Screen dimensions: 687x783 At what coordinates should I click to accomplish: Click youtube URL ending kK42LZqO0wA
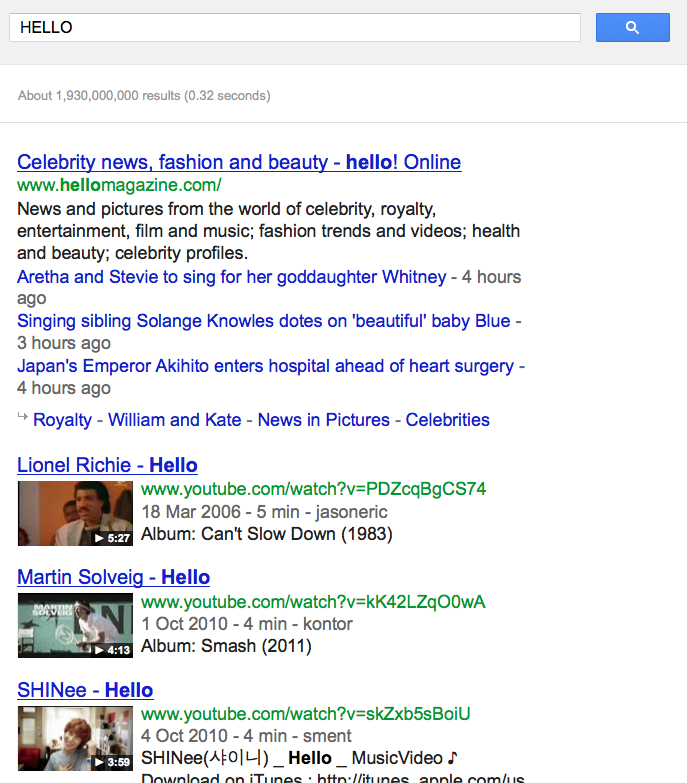pyautogui.click(x=313, y=602)
